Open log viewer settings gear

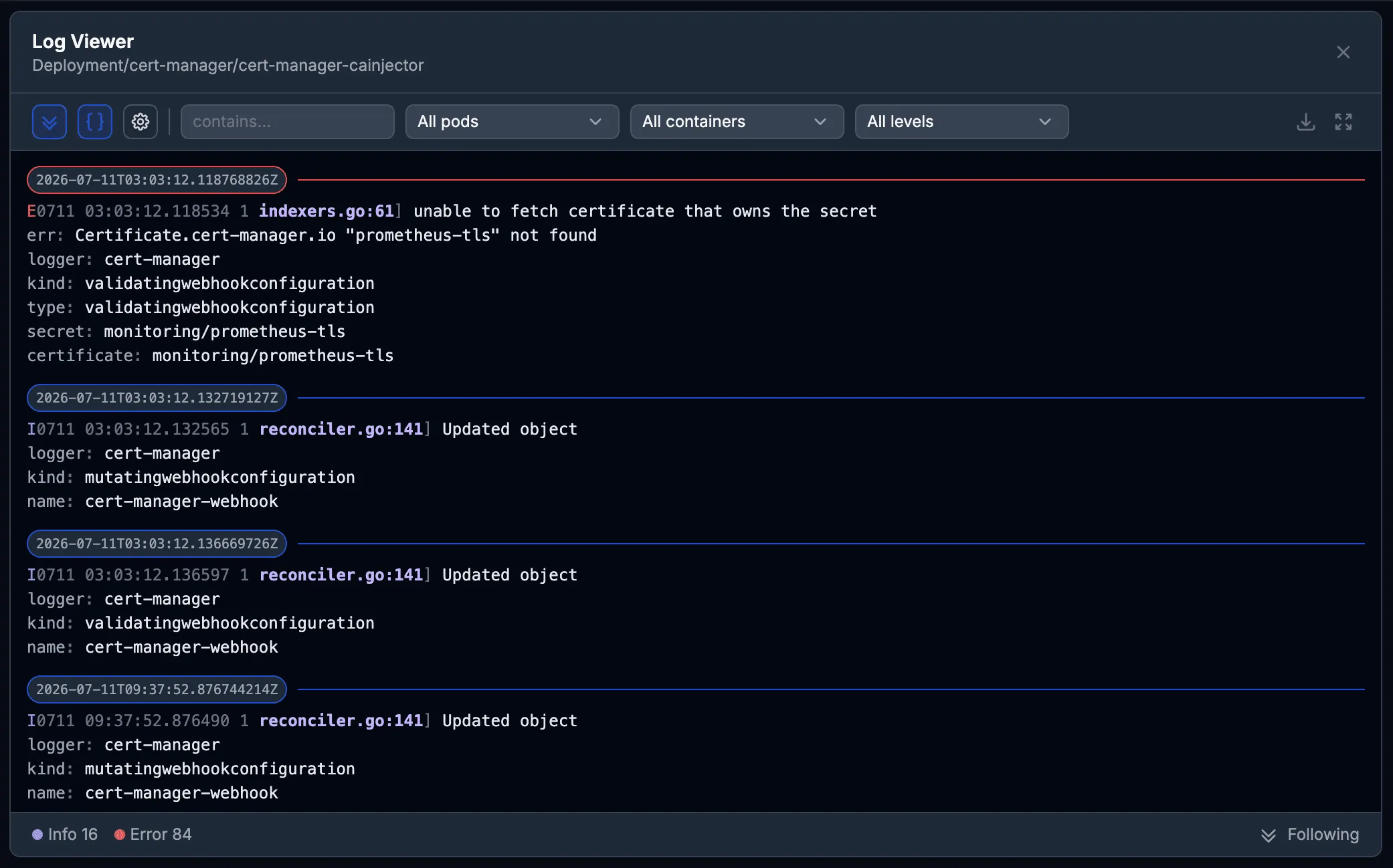141,122
